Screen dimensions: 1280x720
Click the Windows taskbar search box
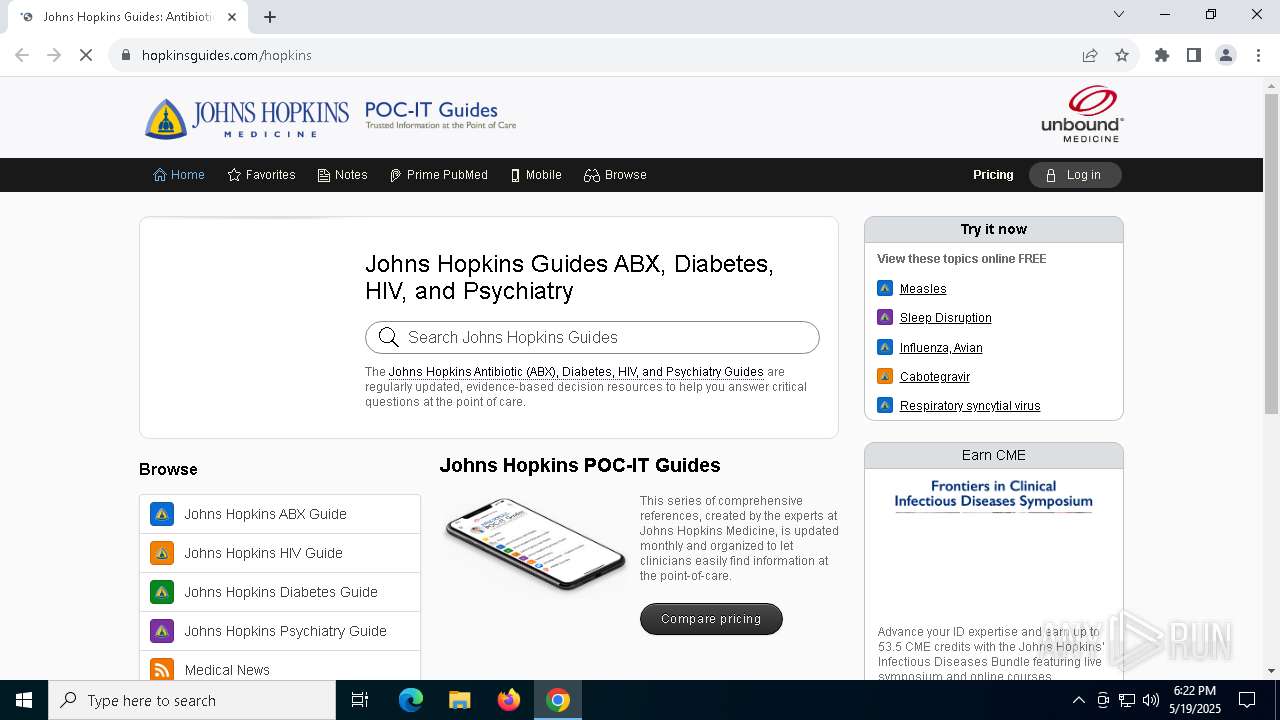coord(192,700)
